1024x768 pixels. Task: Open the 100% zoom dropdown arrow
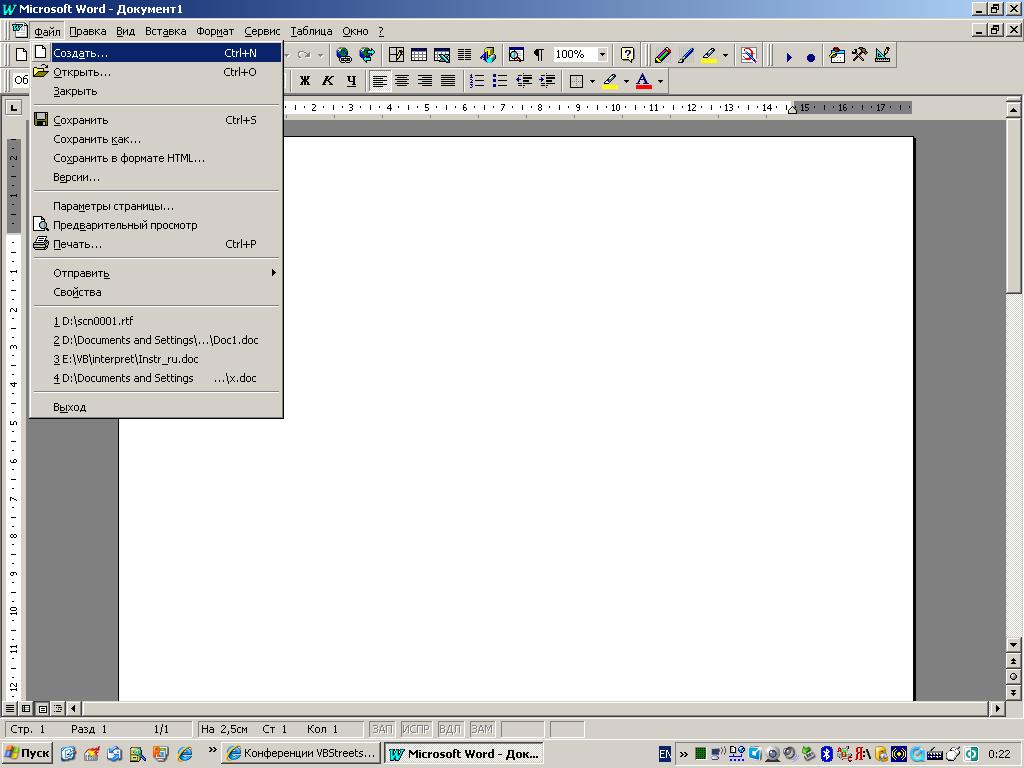pyautogui.click(x=602, y=55)
